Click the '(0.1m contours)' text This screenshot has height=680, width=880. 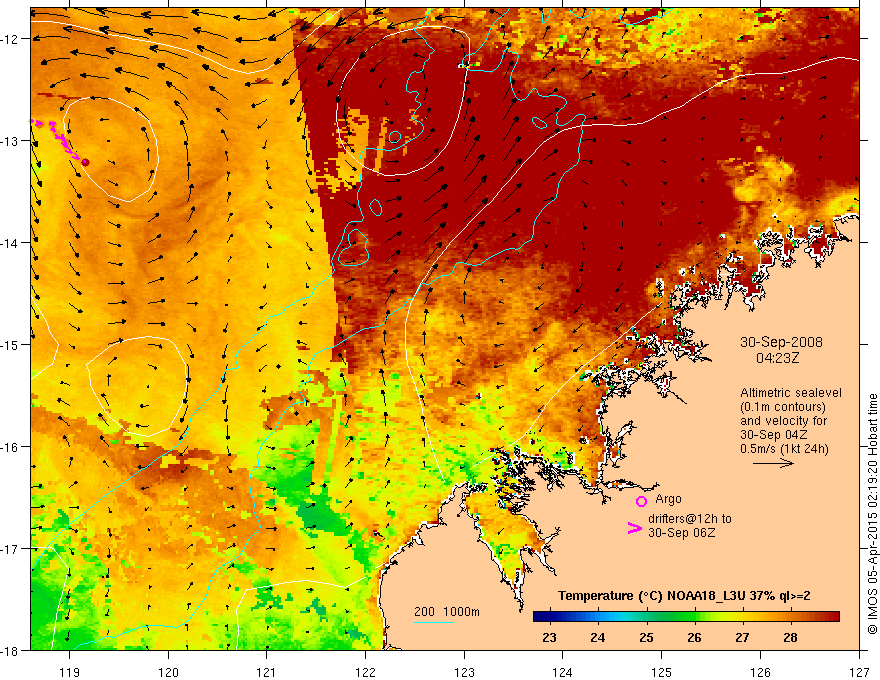click(x=783, y=407)
